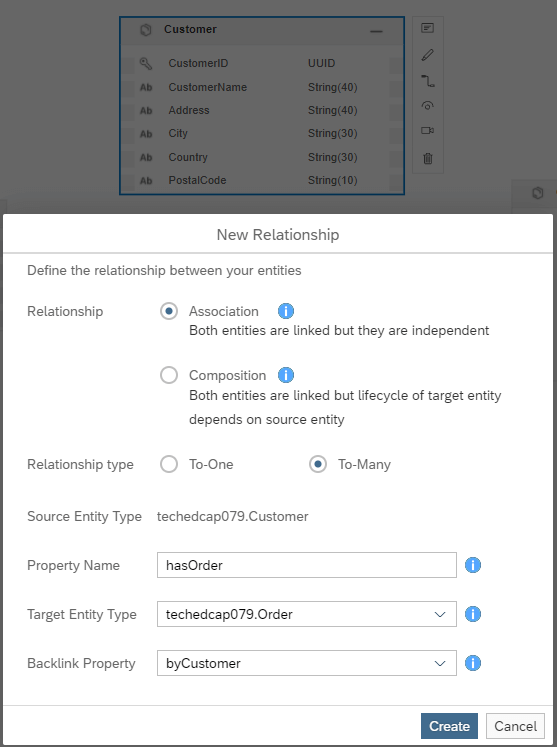
Task: Click the Property Name input field
Action: [x=307, y=565]
